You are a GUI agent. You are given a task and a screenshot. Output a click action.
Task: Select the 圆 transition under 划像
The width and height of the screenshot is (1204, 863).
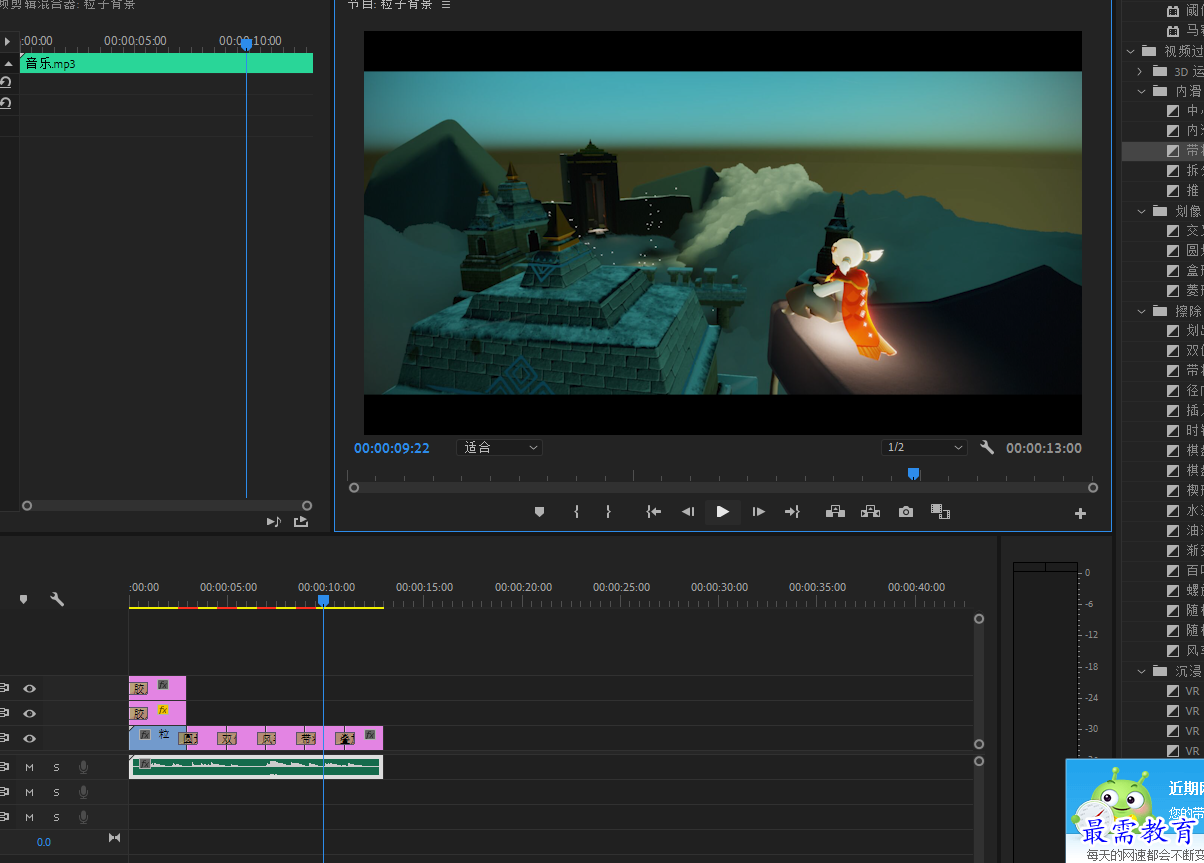1185,251
